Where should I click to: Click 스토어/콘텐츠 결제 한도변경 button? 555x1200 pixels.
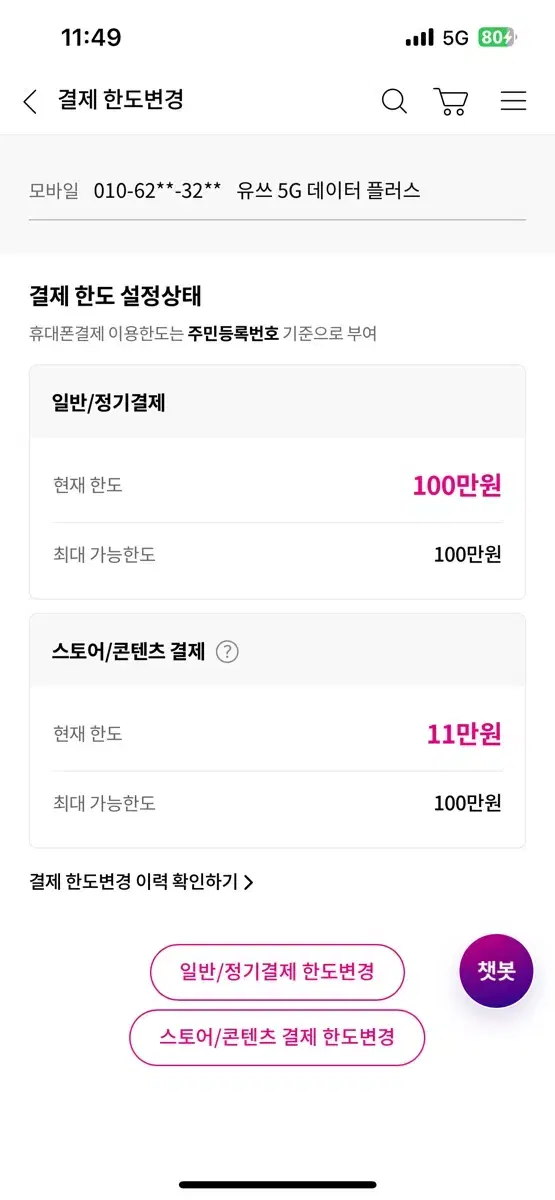click(x=277, y=1037)
